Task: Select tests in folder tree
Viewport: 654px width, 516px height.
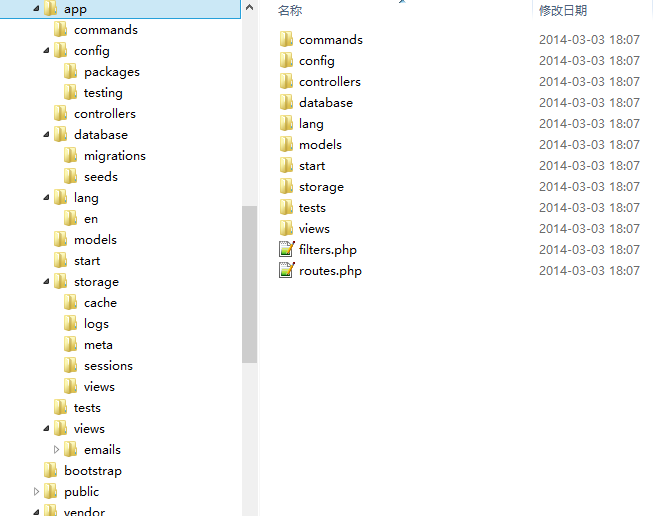Action: pyautogui.click(x=87, y=408)
